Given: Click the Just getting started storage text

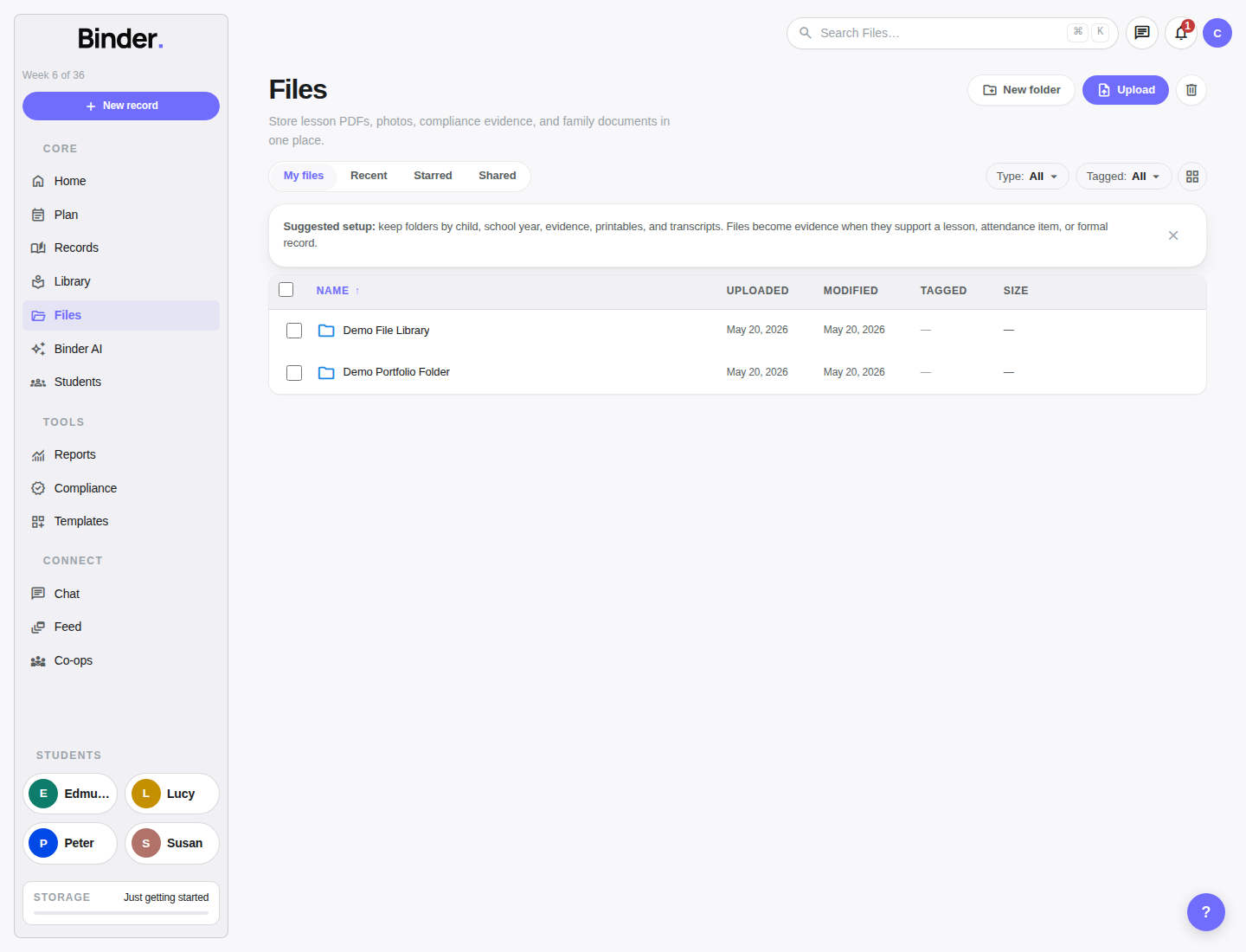Looking at the screenshot, I should (166, 897).
